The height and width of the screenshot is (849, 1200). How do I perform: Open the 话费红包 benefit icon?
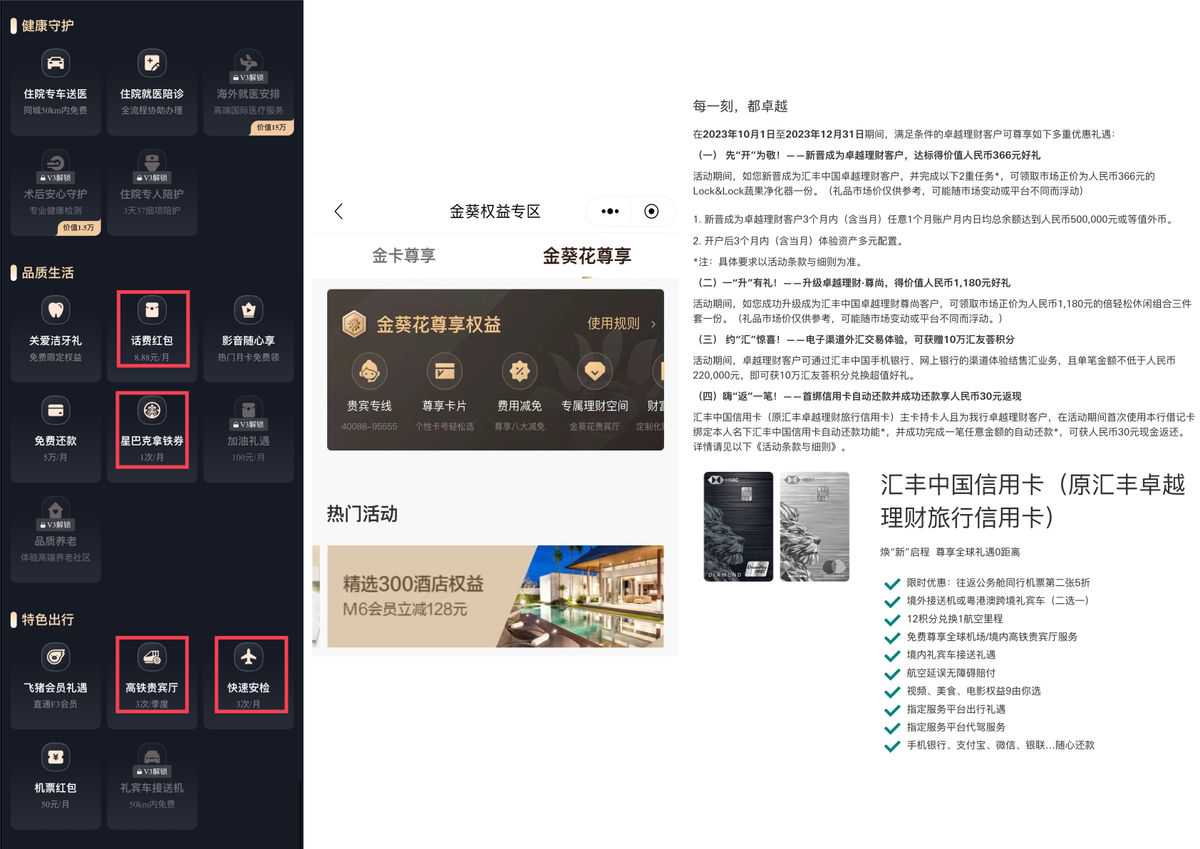[x=152, y=310]
